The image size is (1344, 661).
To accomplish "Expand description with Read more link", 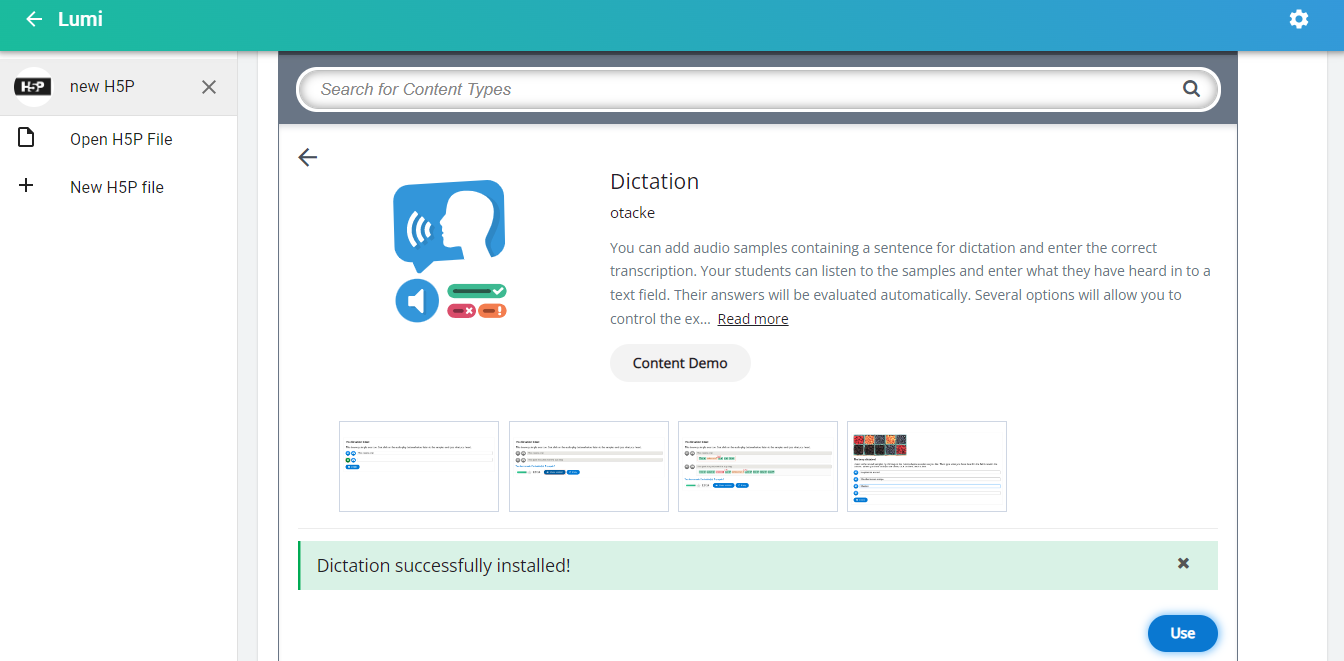I will click(752, 319).
